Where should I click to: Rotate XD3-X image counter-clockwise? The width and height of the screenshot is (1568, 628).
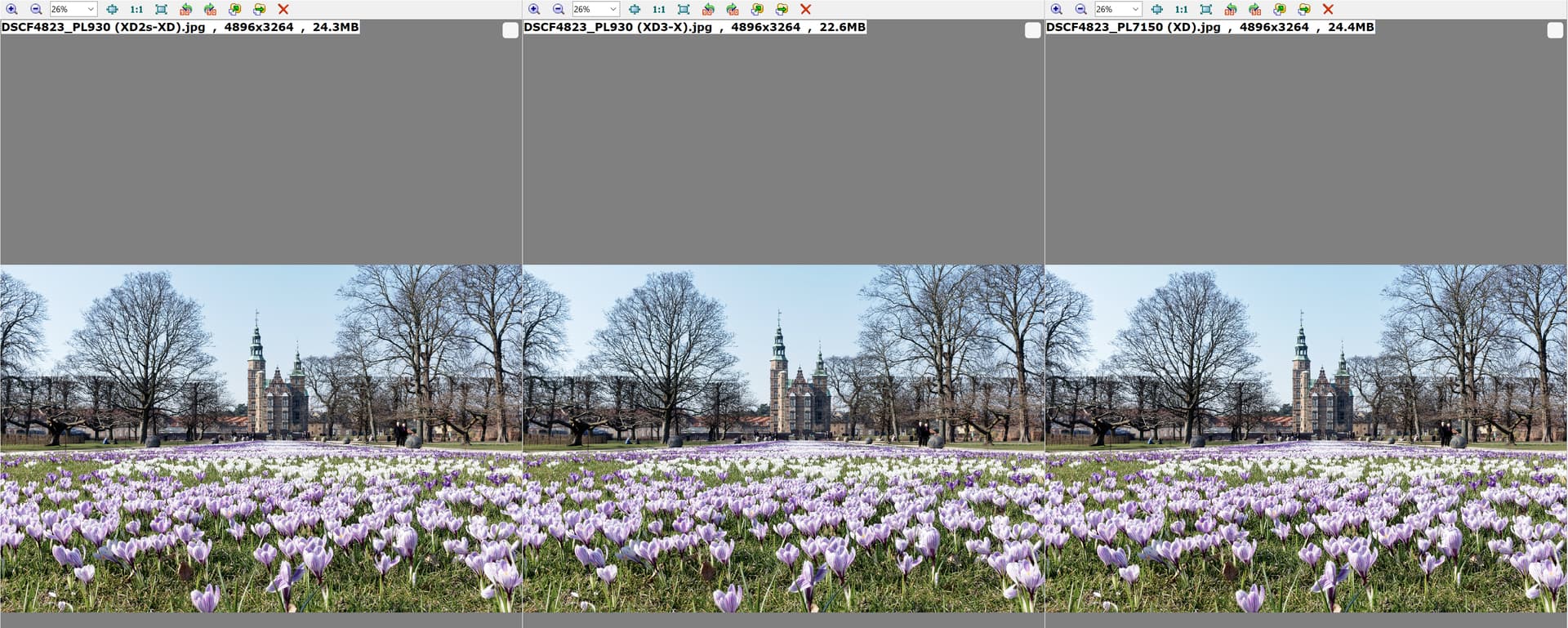[708, 9]
